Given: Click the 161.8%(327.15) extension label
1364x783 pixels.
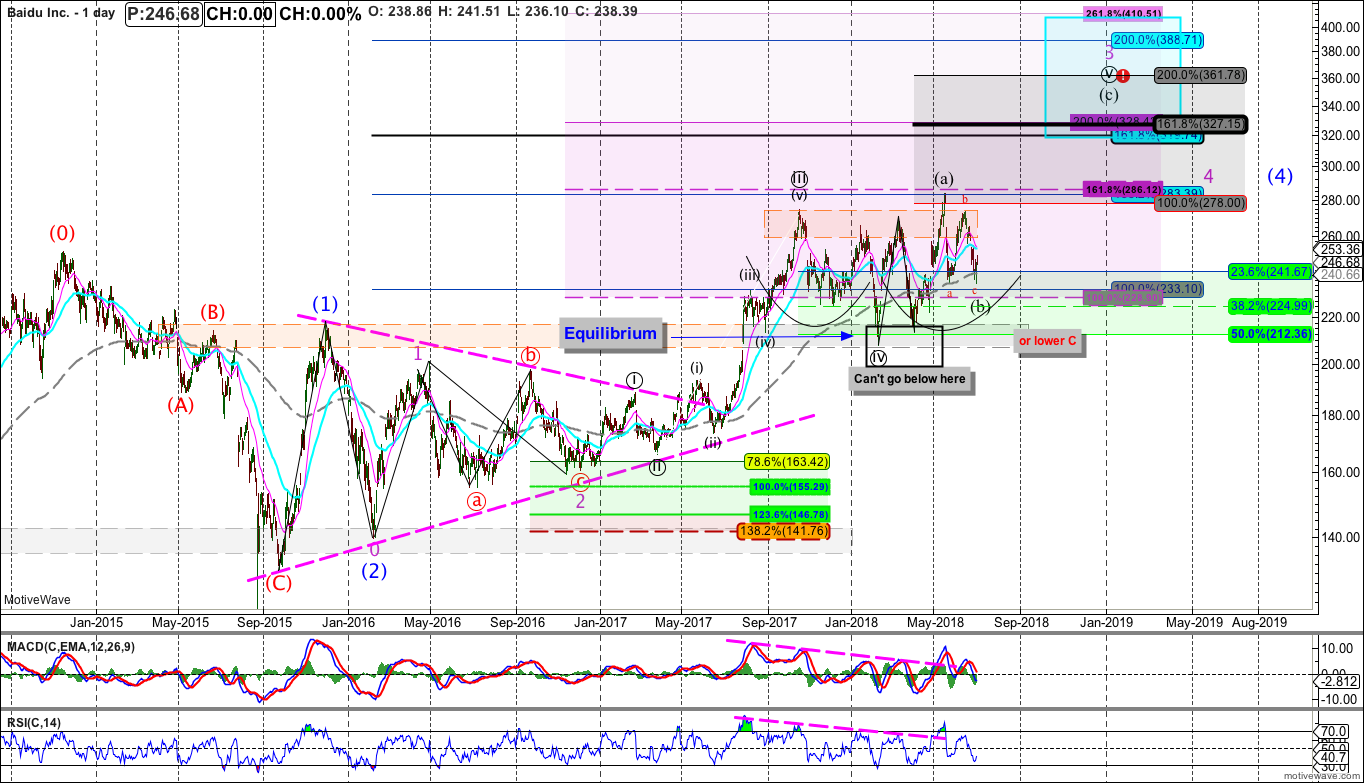Looking at the screenshot, I should pos(1200,123).
